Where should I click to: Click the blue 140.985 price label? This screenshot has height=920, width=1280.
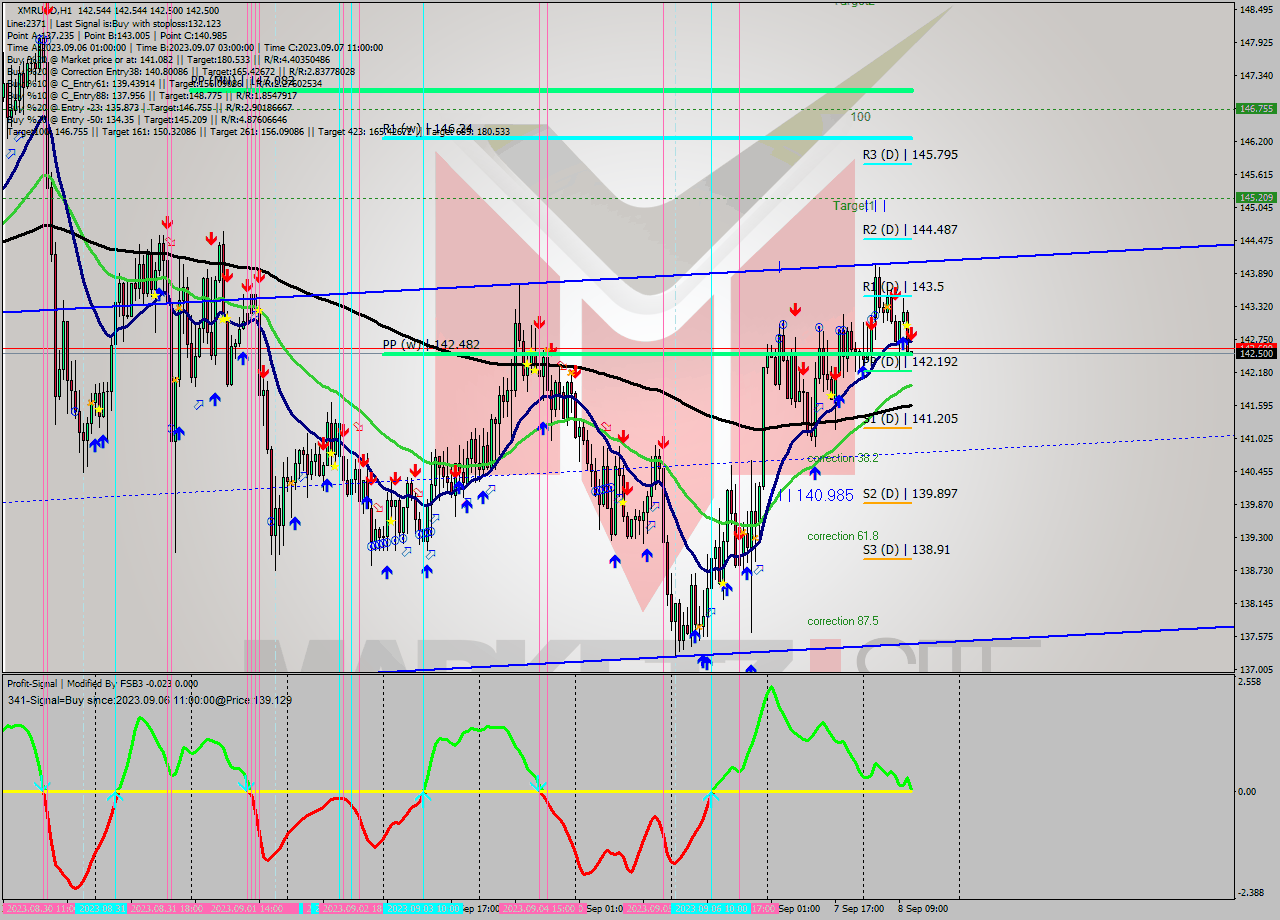coord(824,494)
